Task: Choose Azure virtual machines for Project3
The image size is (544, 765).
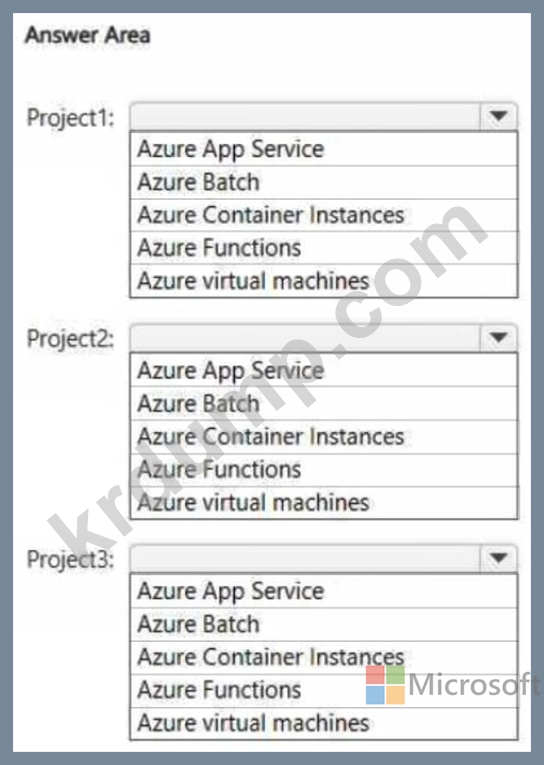Action: click(324, 724)
